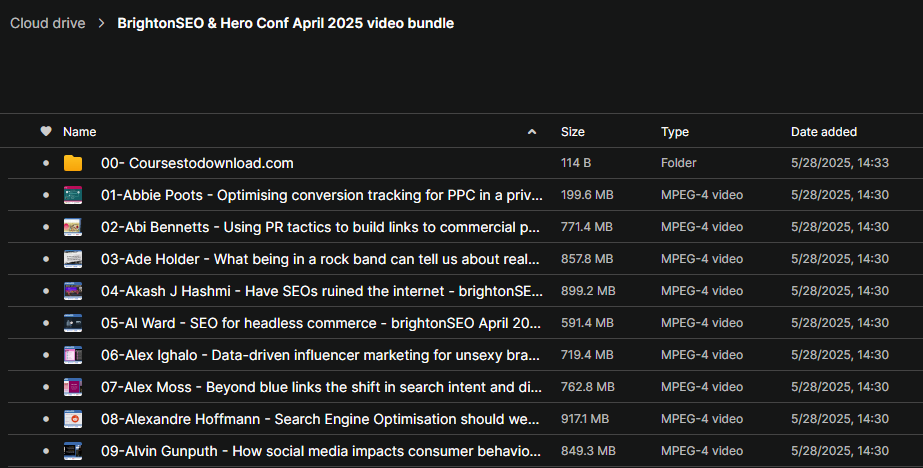Click the breadcrumb chevron separator
This screenshot has width=923, height=468.
click(x=101, y=24)
